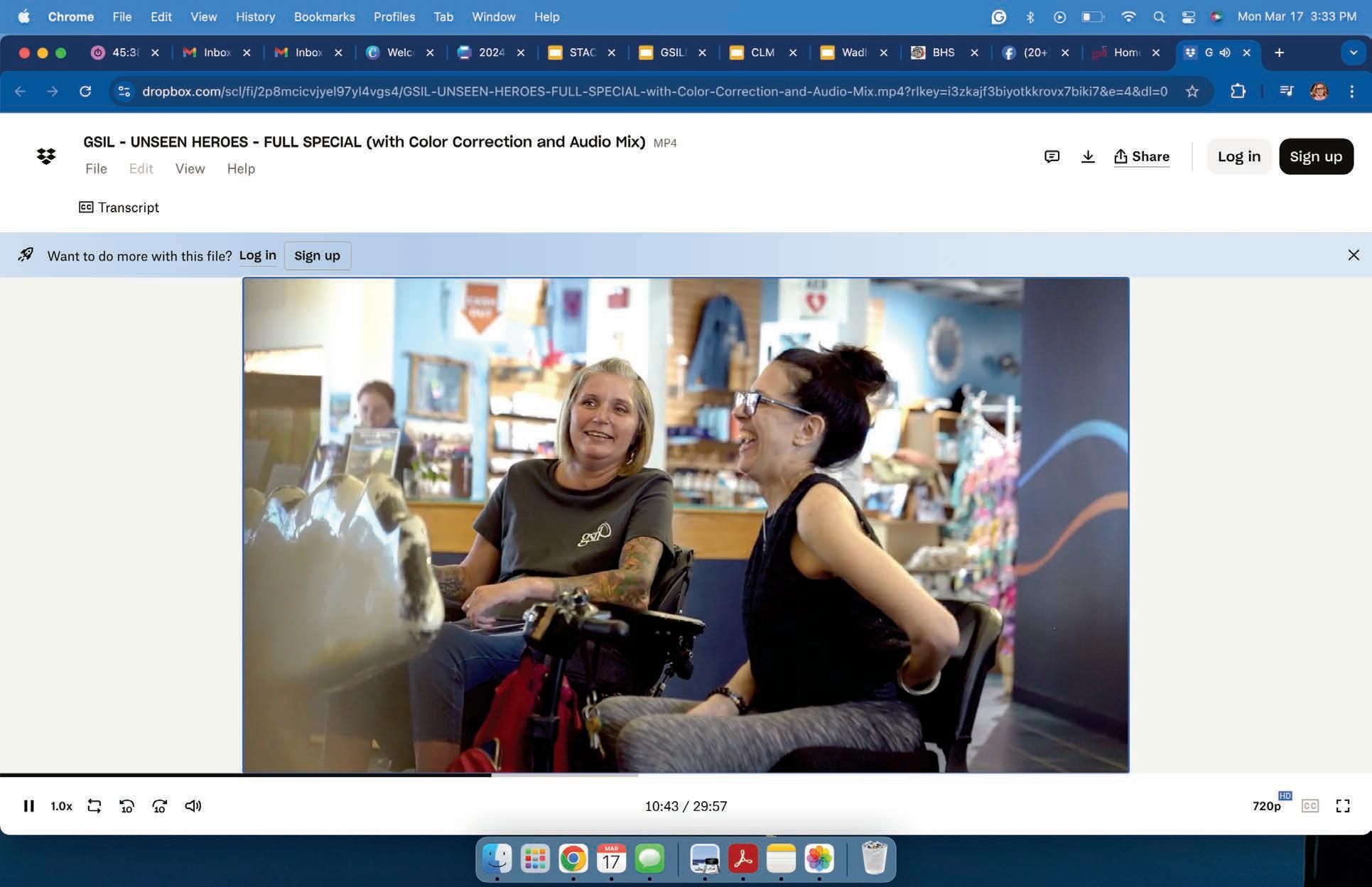Expand Chrome tab search chevron
Image resolution: width=1372 pixels, height=887 pixels.
pos(1353,53)
